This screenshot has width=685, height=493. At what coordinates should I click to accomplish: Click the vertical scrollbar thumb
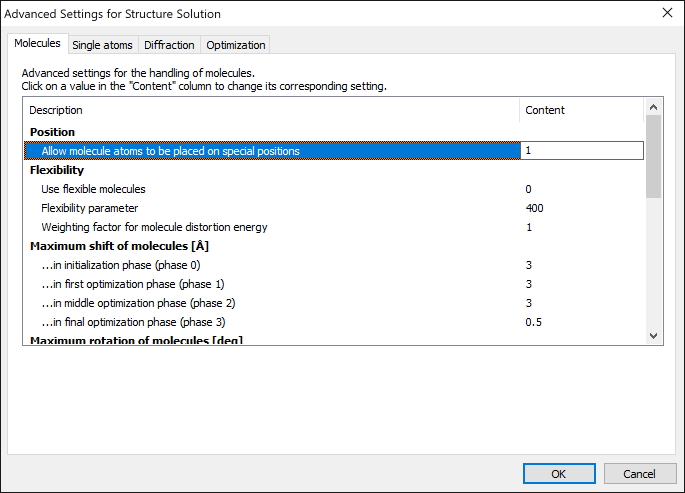coord(654,155)
